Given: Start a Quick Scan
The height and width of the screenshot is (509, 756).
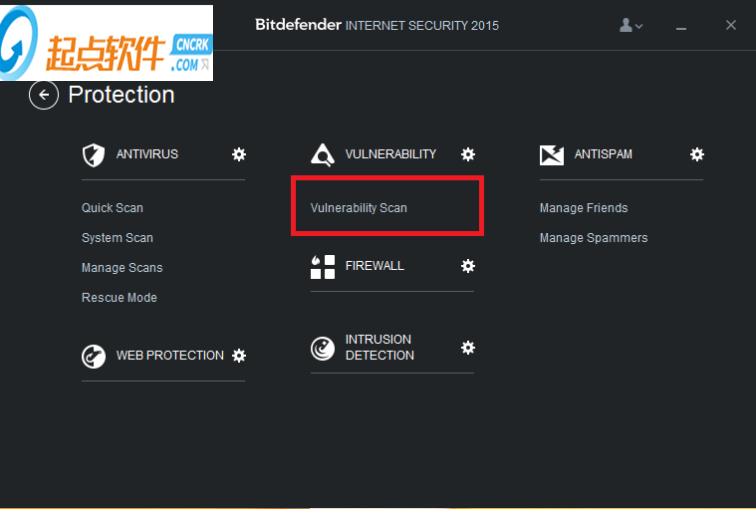Looking at the screenshot, I should 112,208.
